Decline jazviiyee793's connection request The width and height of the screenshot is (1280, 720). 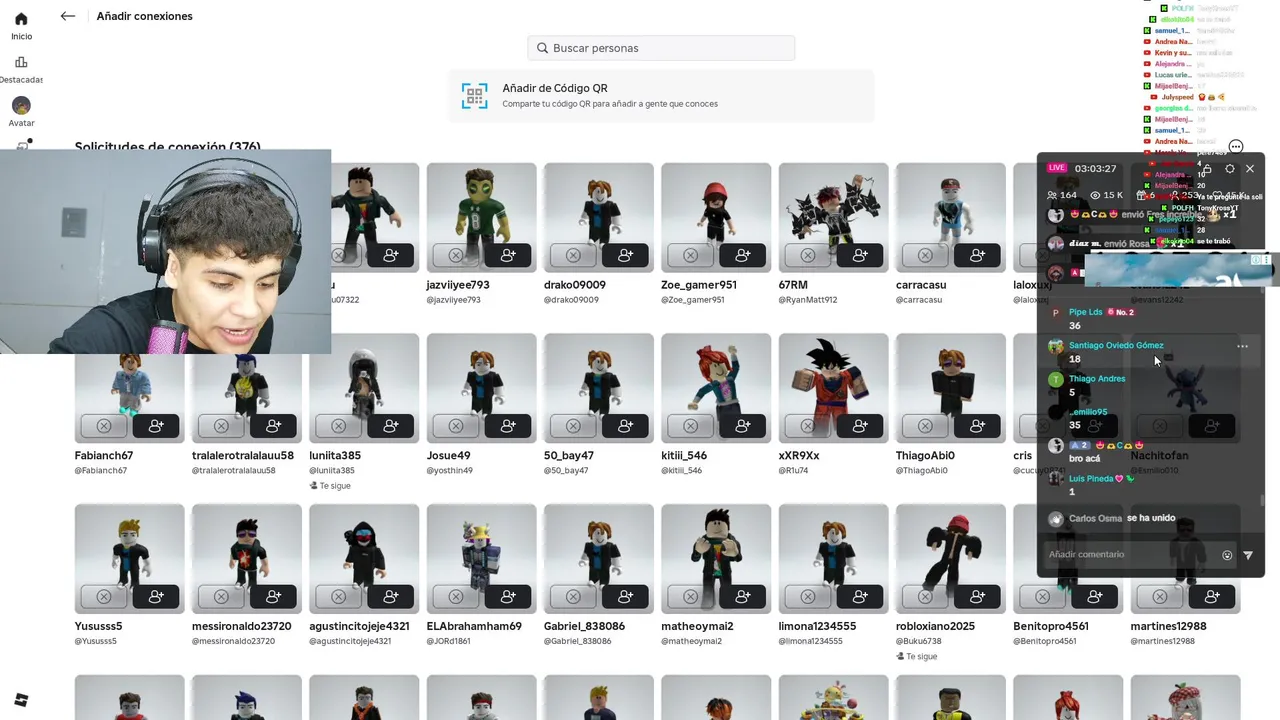click(455, 256)
